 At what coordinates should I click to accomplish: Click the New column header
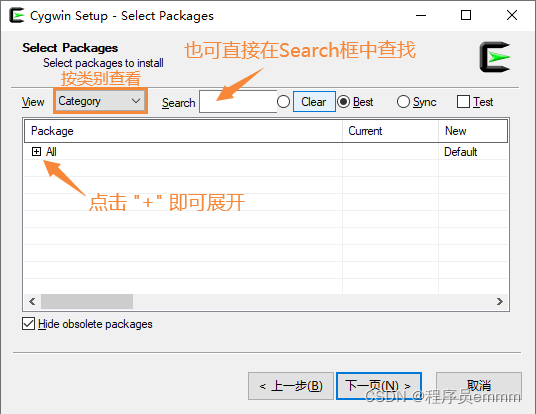[473, 131]
